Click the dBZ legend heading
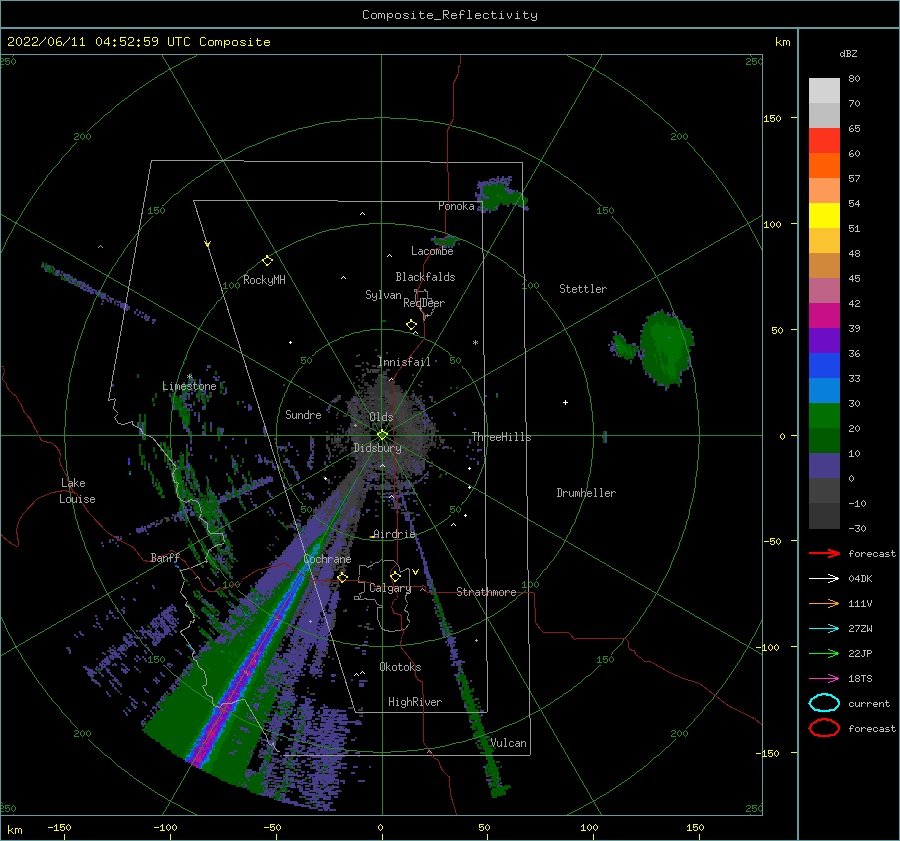Viewport: 900px width, 841px height. point(848,53)
